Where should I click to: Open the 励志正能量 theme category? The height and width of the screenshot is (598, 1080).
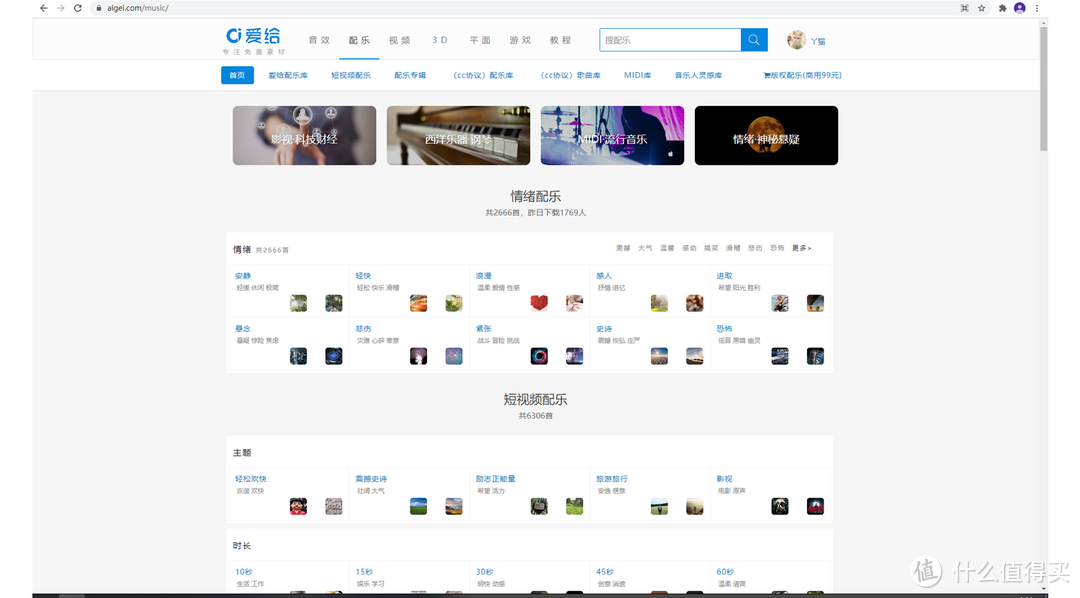click(495, 479)
